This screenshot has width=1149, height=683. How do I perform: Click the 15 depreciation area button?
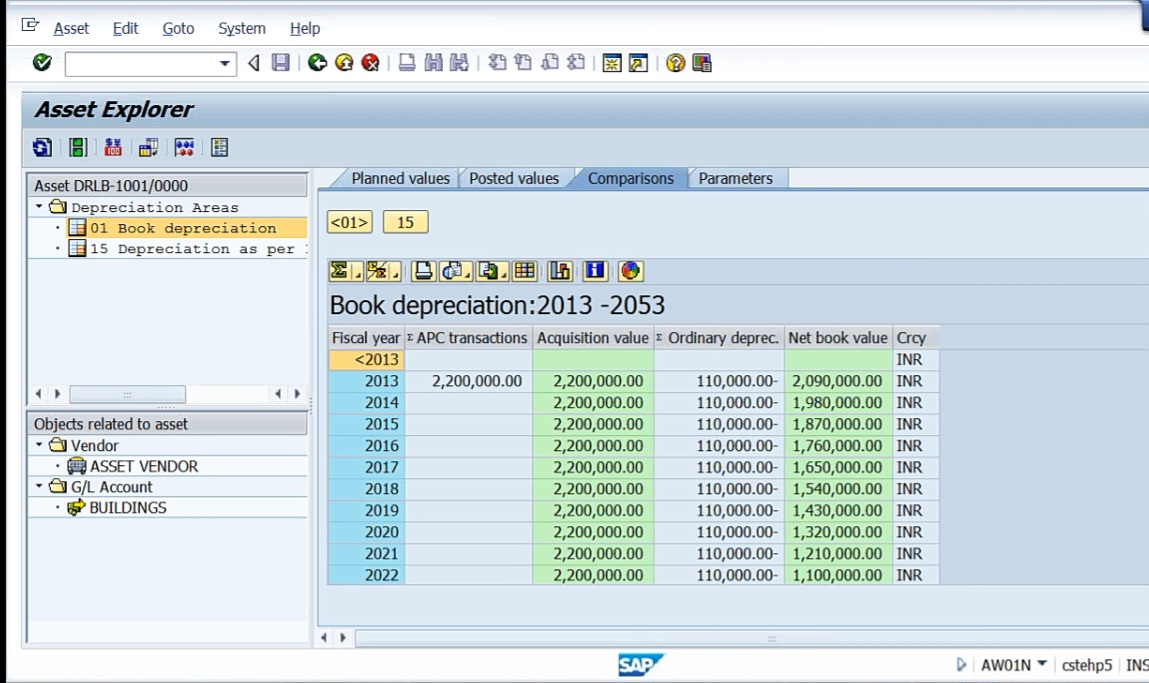[405, 222]
